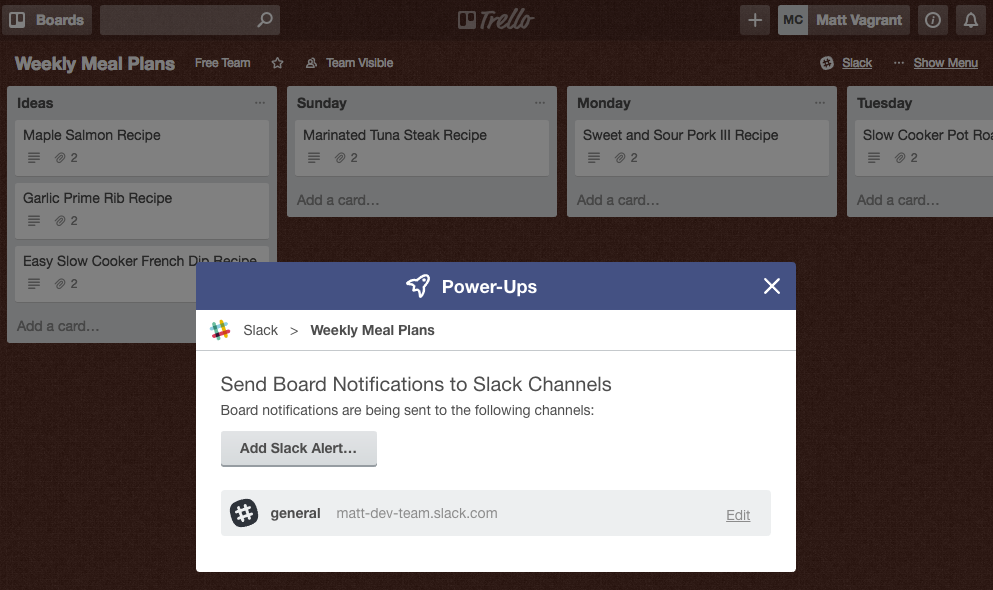Image resolution: width=993 pixels, height=590 pixels.
Task: Click the Ideas list title
Action: point(35,103)
